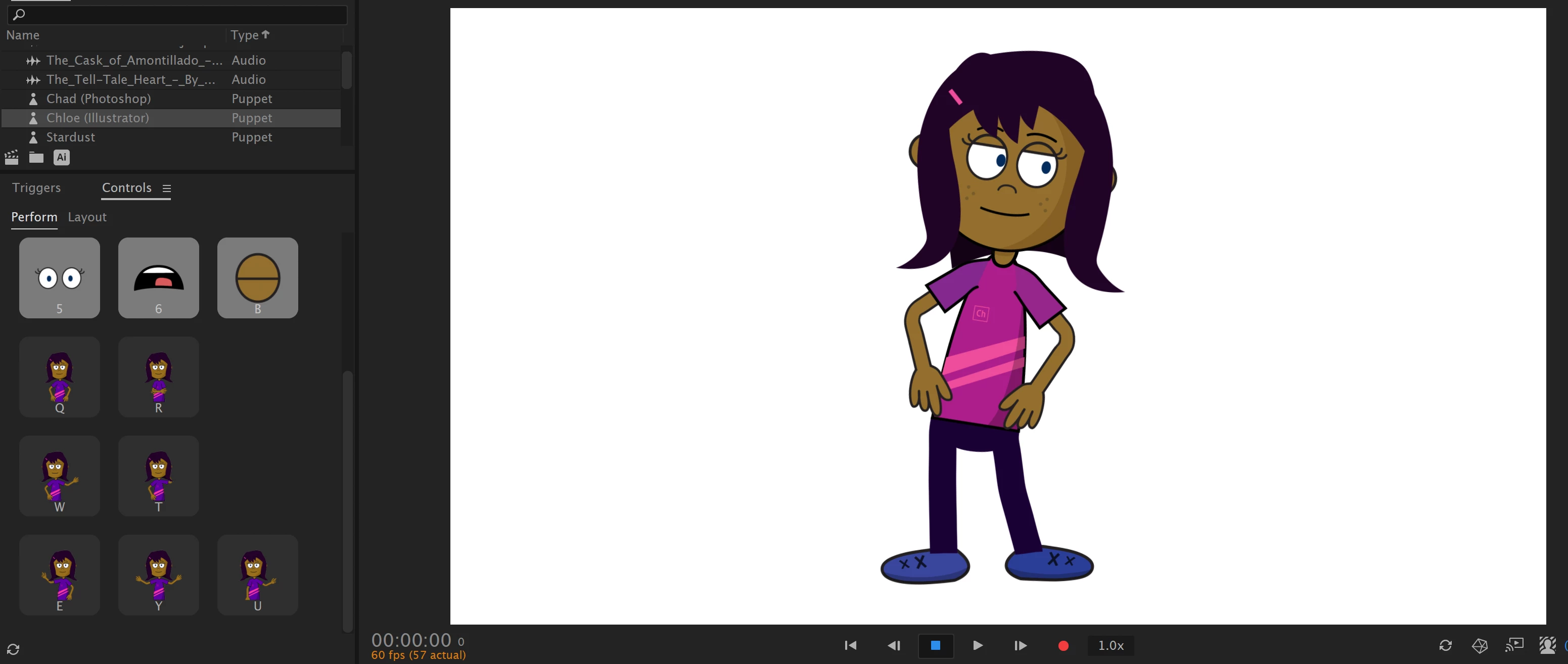
Task: Go to the start of the scene
Action: (850, 645)
